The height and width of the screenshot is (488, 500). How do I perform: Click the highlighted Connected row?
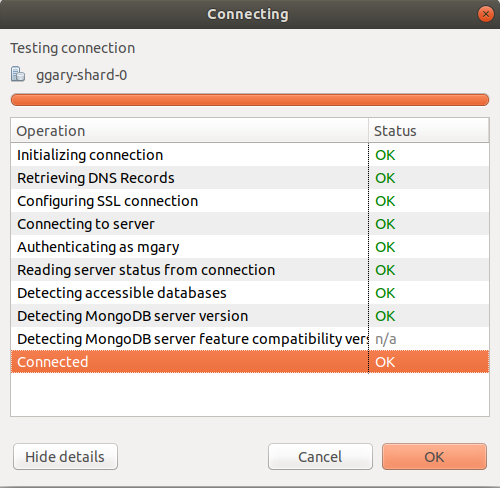tap(250, 362)
